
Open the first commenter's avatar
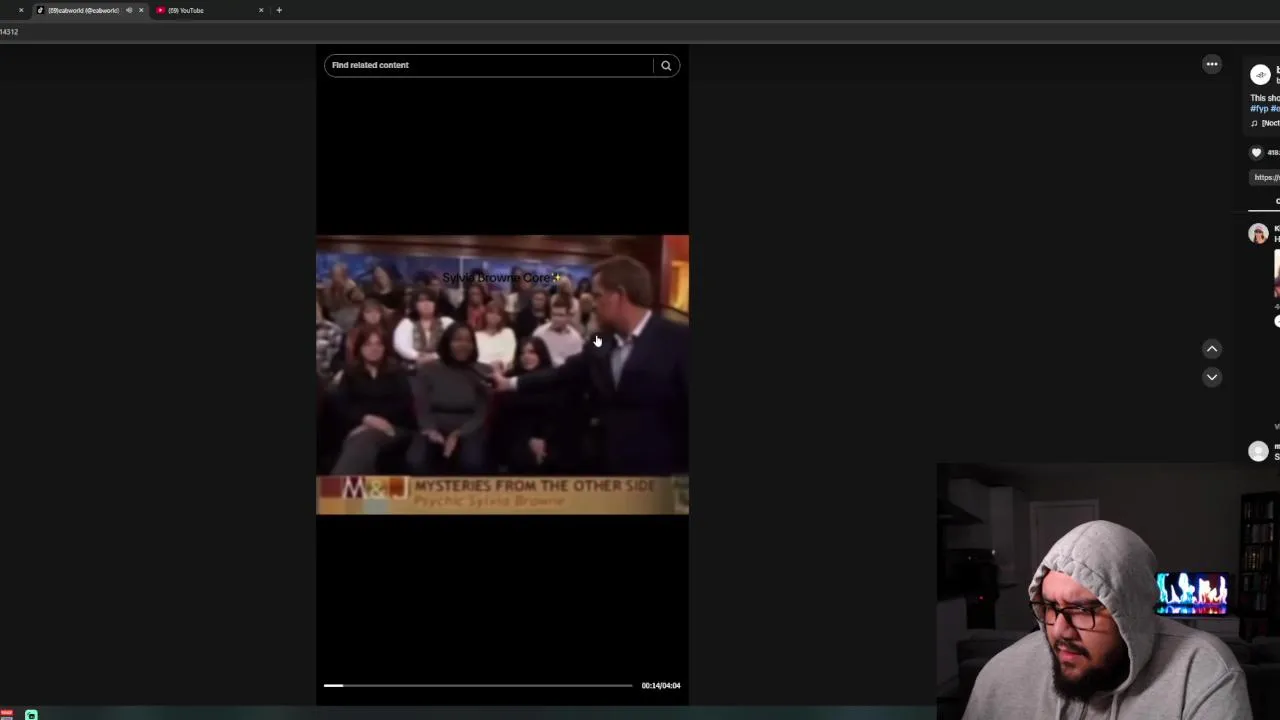pos(1258,234)
